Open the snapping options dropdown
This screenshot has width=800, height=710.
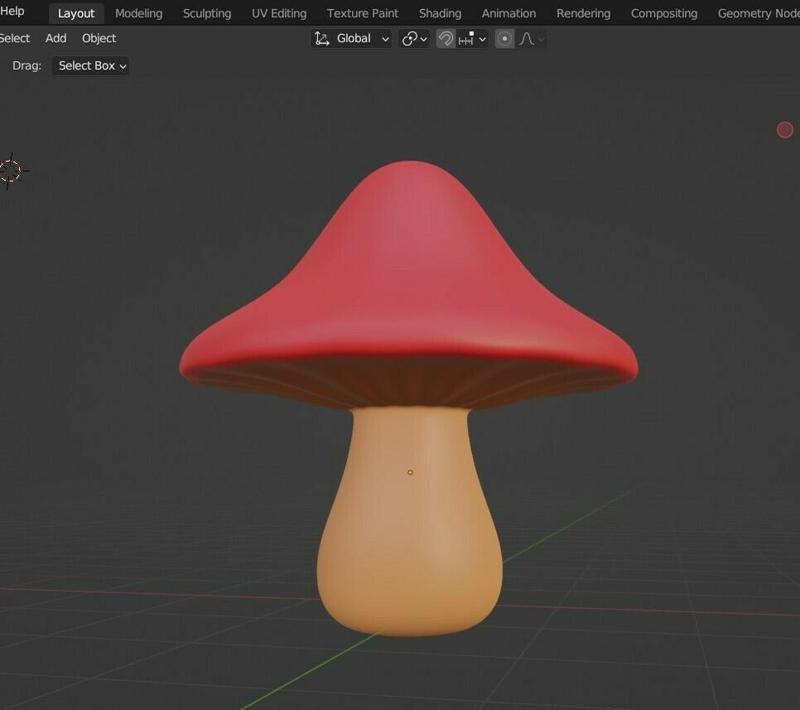[x=472, y=39]
